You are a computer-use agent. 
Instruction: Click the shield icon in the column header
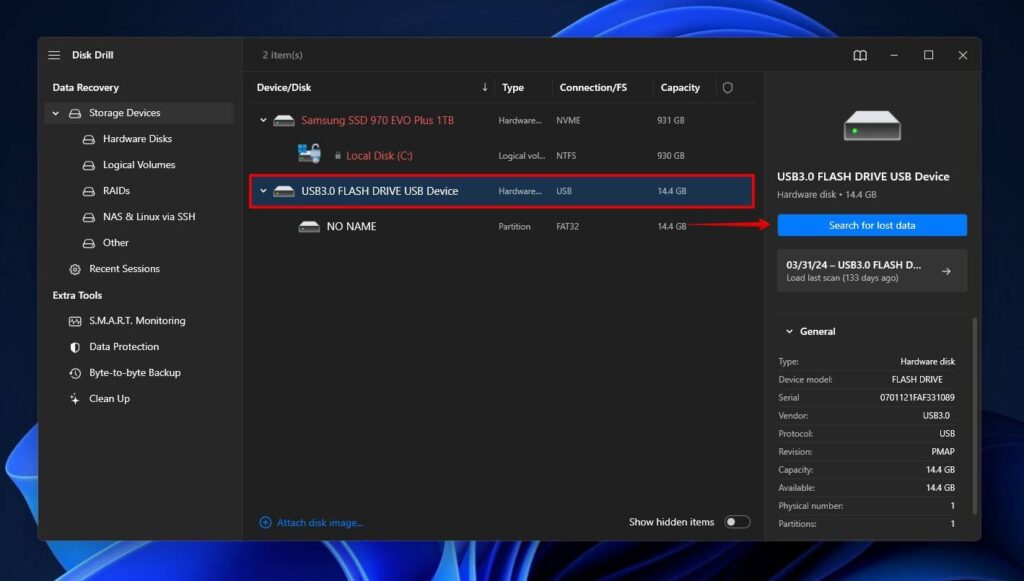730,87
